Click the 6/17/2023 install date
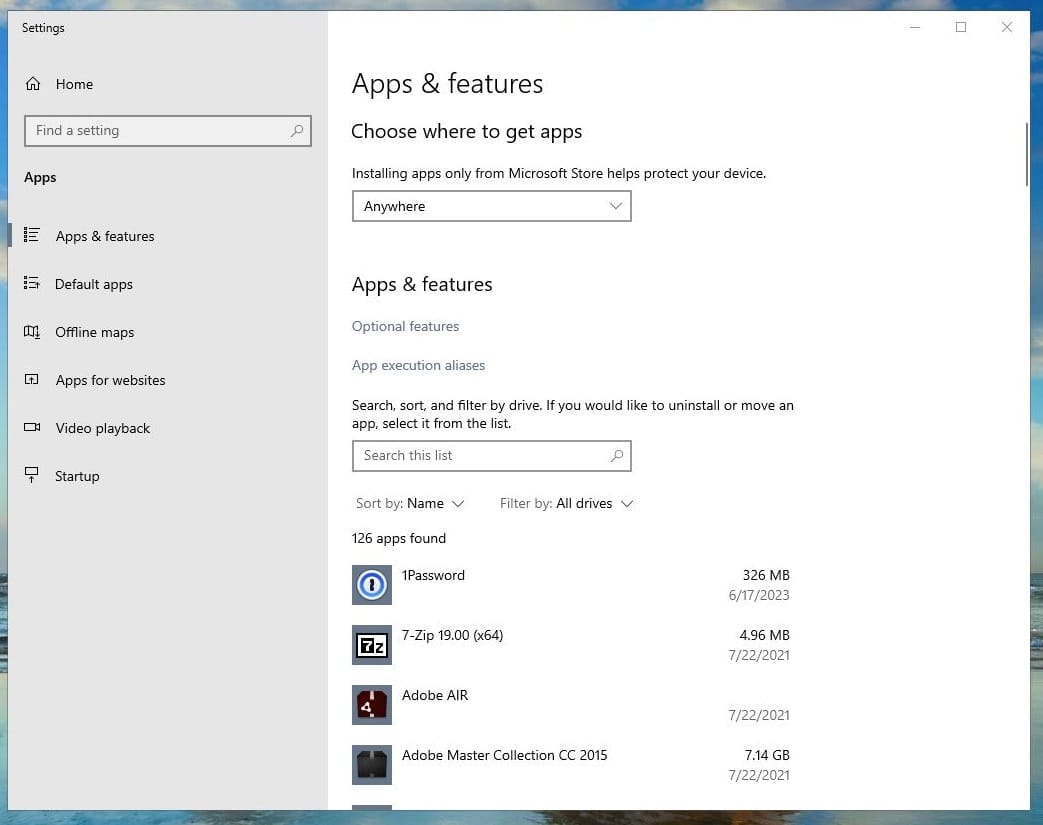 pyautogui.click(x=759, y=595)
